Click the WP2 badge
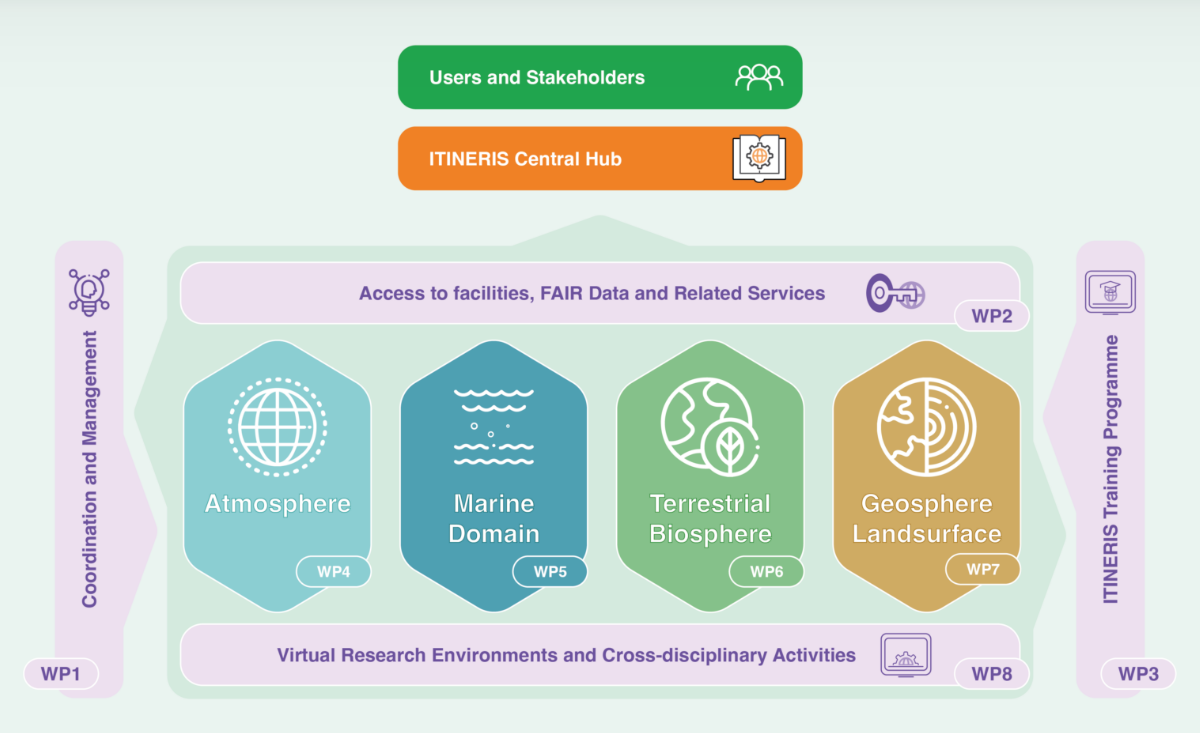Viewport: 1200px width, 733px height. [992, 316]
